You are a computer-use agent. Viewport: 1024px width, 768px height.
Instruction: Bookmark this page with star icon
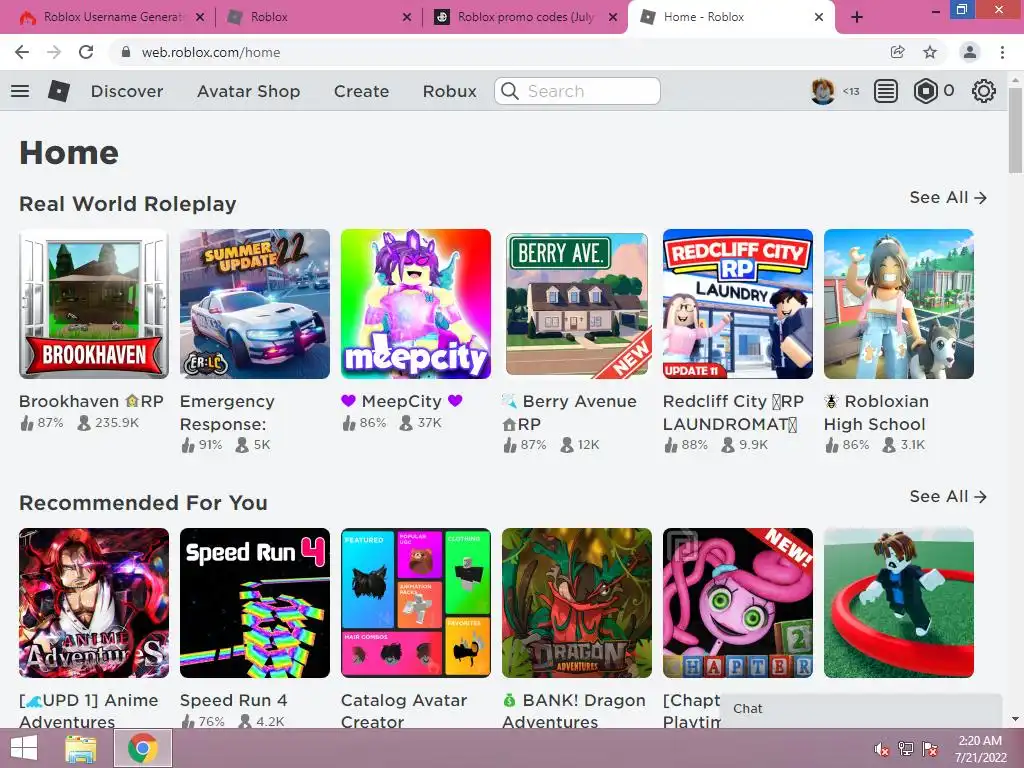(x=930, y=52)
